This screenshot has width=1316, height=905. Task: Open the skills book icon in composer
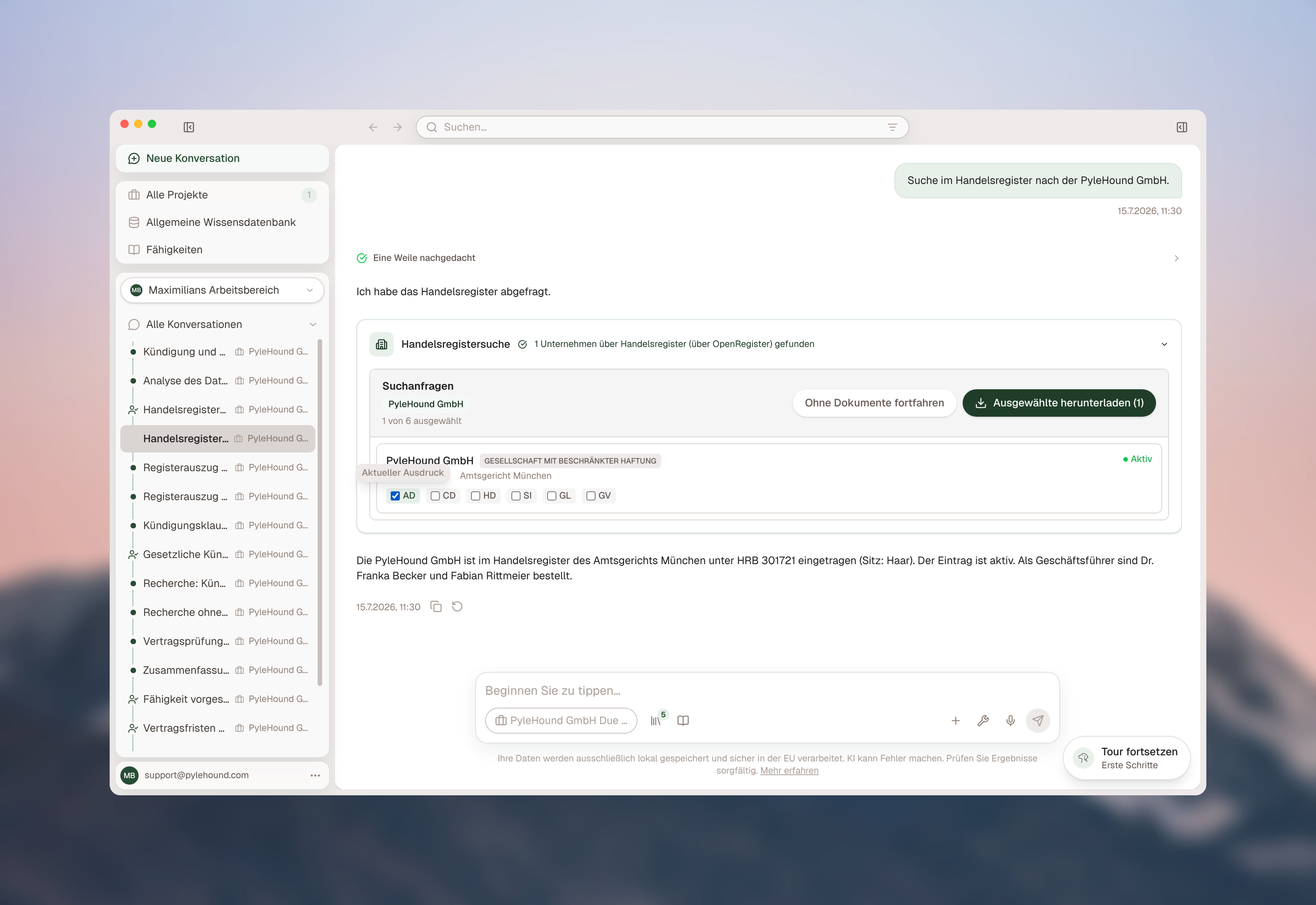(x=683, y=720)
